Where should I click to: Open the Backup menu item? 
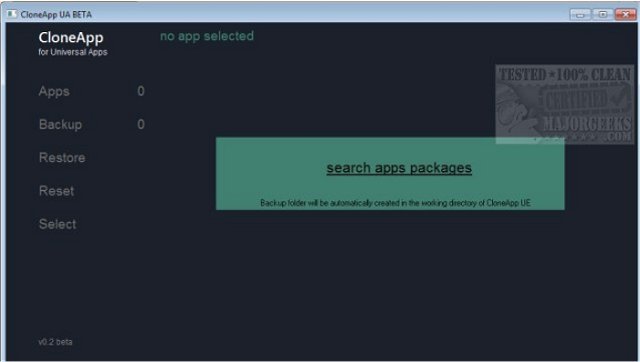pyautogui.click(x=60, y=124)
